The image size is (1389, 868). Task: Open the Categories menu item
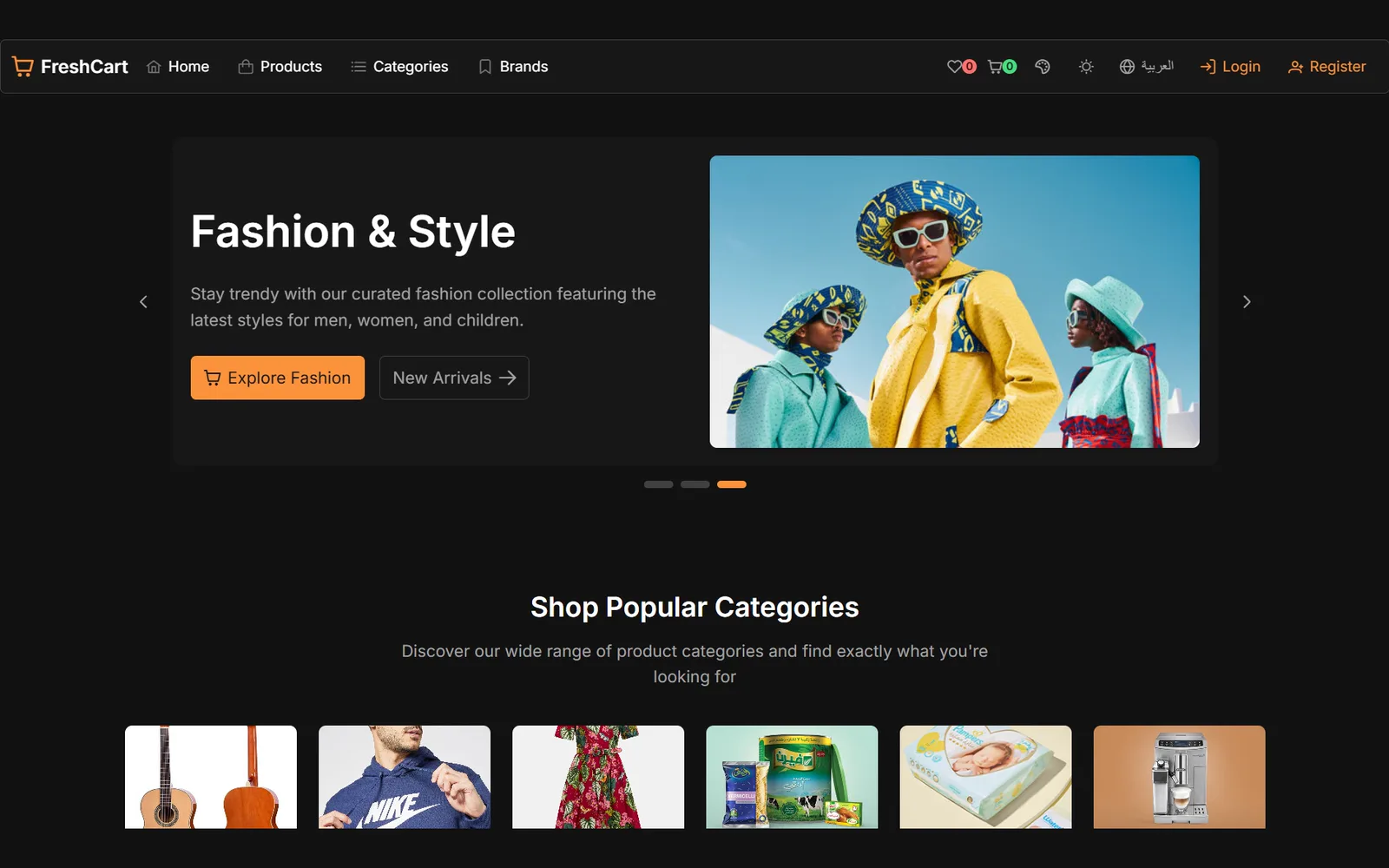click(399, 67)
